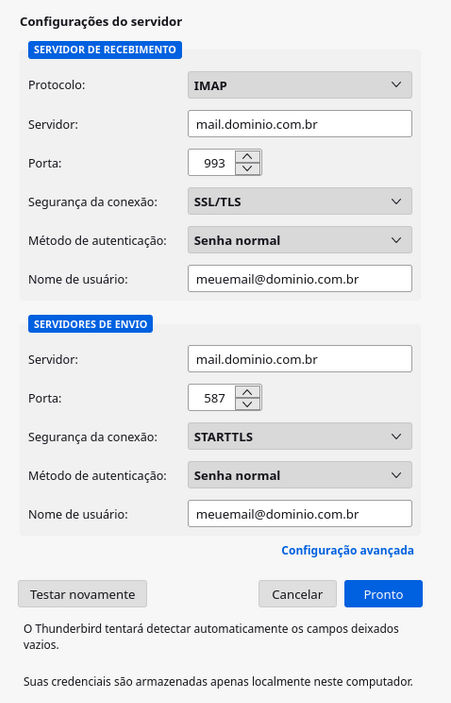Select the Servidor de Recebimento section label
The width and height of the screenshot is (451, 703).
tap(105, 50)
